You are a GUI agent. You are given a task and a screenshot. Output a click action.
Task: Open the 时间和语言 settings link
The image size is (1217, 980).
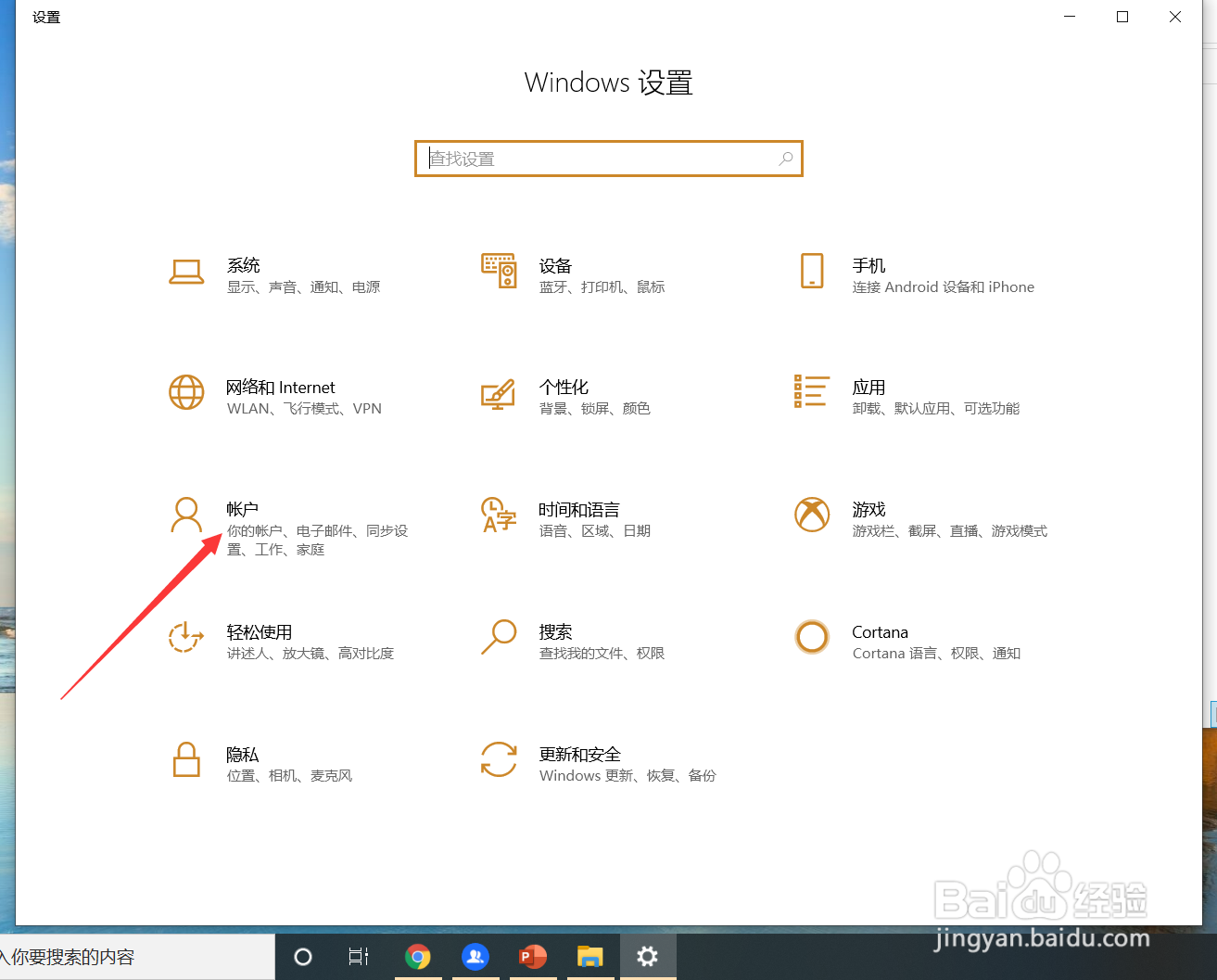(x=579, y=510)
